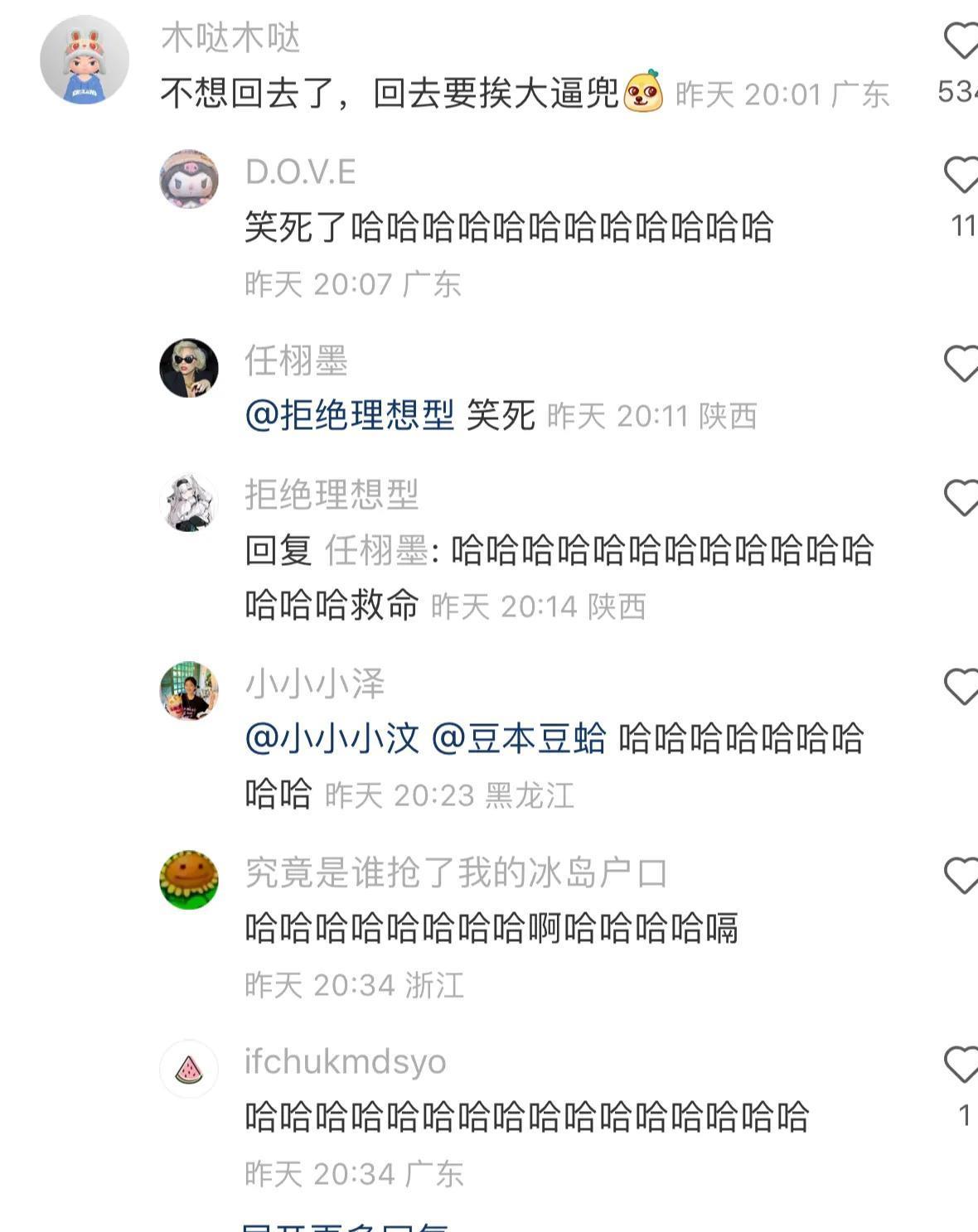Image resolution: width=978 pixels, height=1232 pixels.
Task: Open 木哒木哒's profile avatar
Action: [x=85, y=60]
